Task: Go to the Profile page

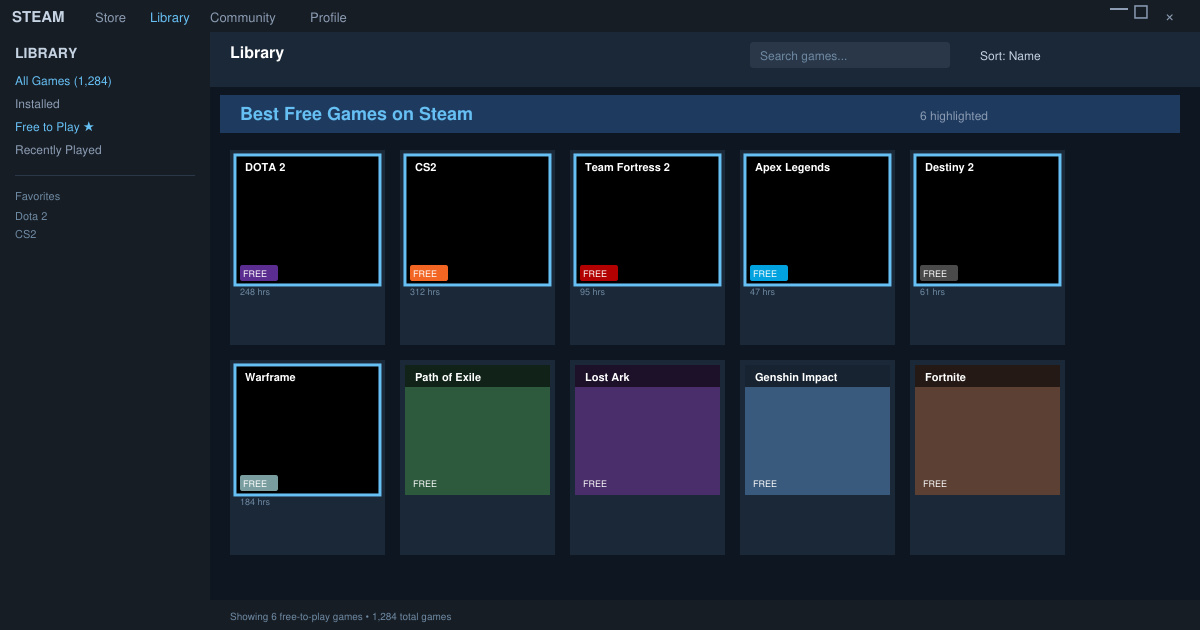Action: point(328,18)
